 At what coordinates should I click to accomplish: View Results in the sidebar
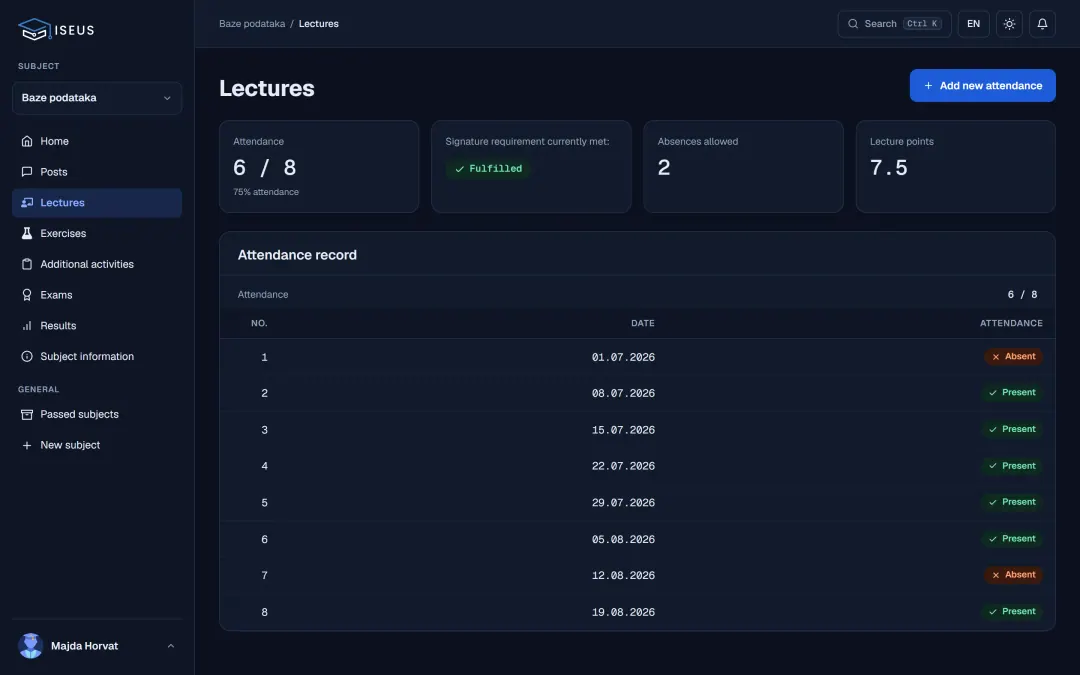[x=97, y=326]
